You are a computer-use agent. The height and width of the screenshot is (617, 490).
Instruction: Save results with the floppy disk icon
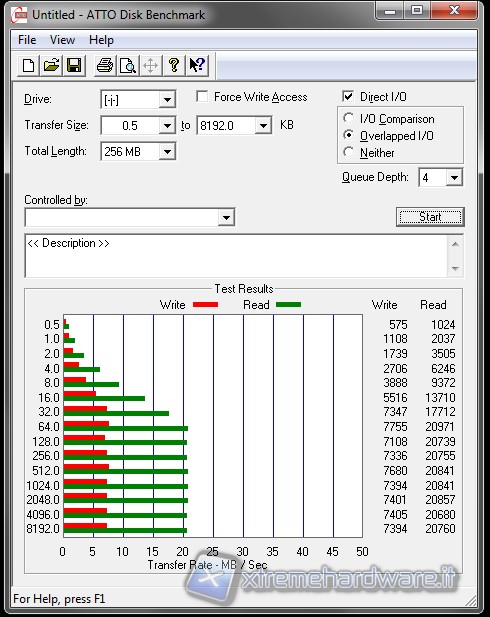(74, 65)
